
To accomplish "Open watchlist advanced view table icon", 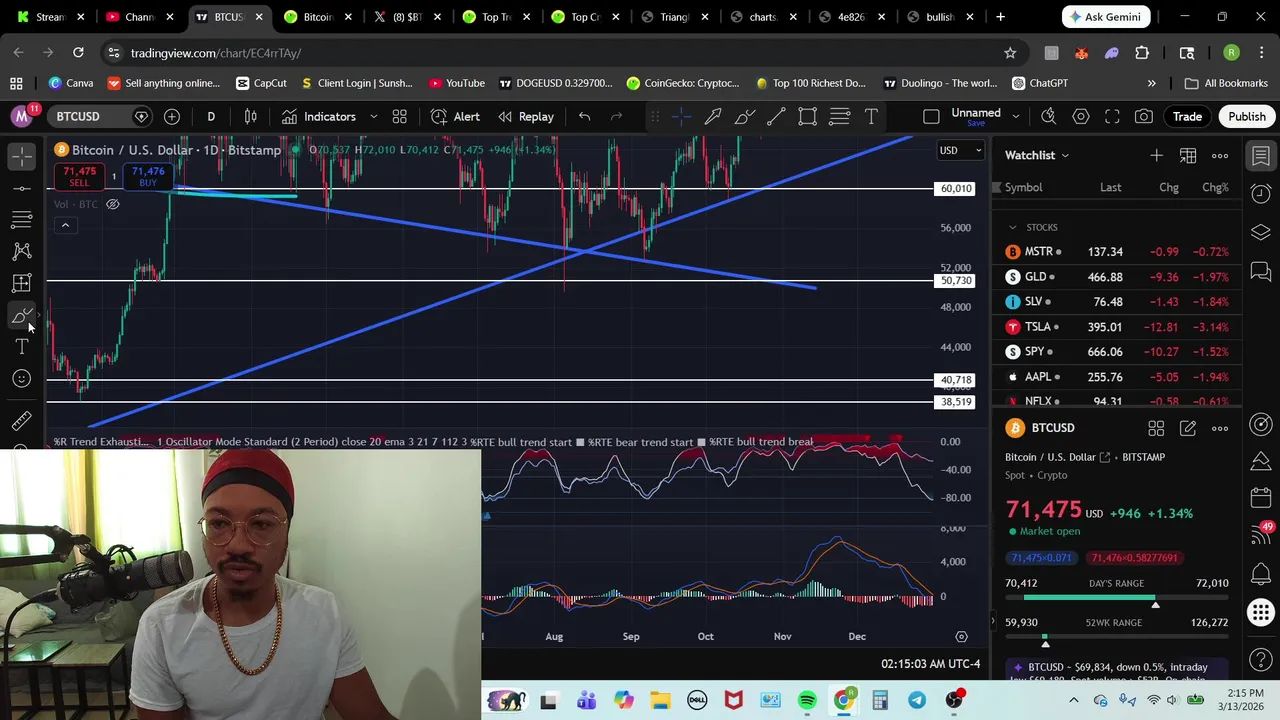I will (1188, 155).
